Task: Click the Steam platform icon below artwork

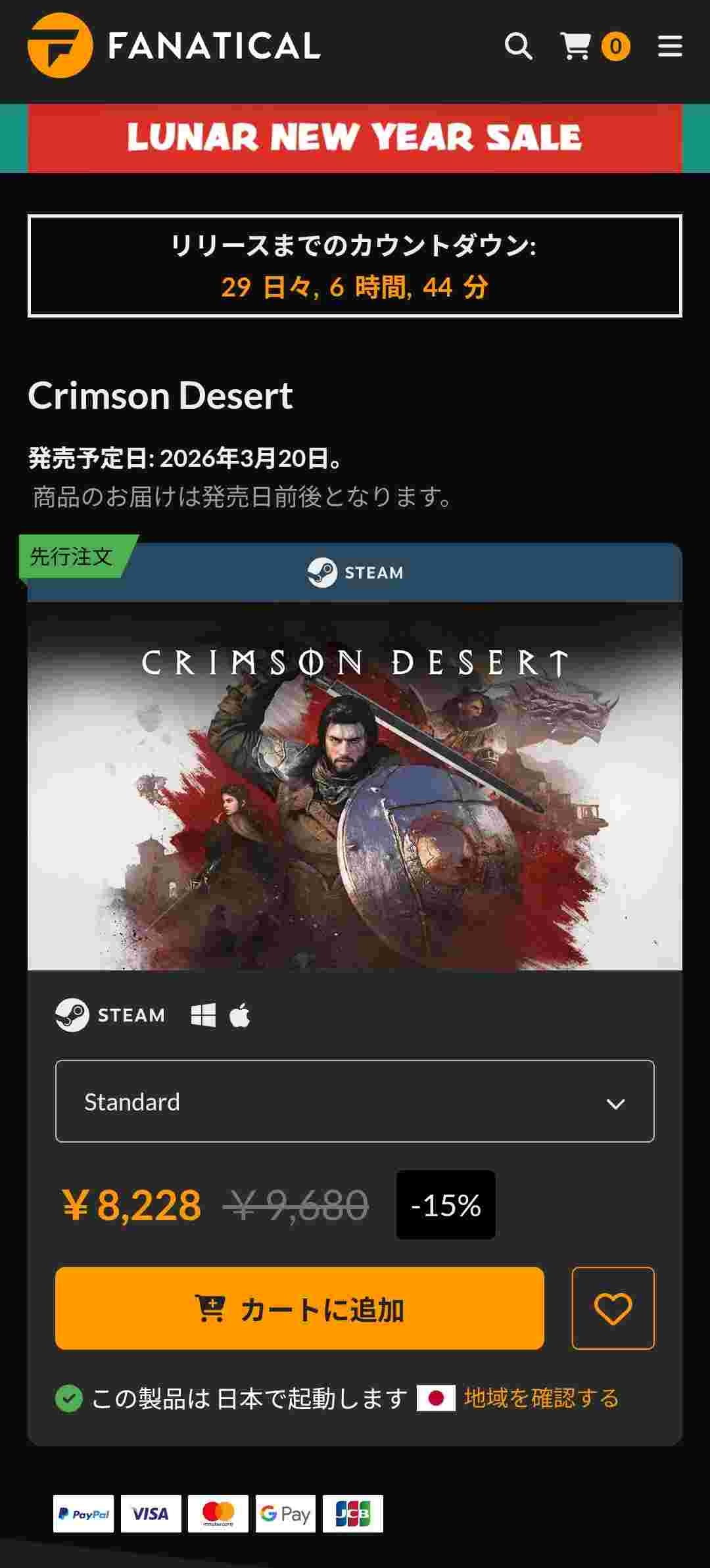Action: (x=110, y=1015)
